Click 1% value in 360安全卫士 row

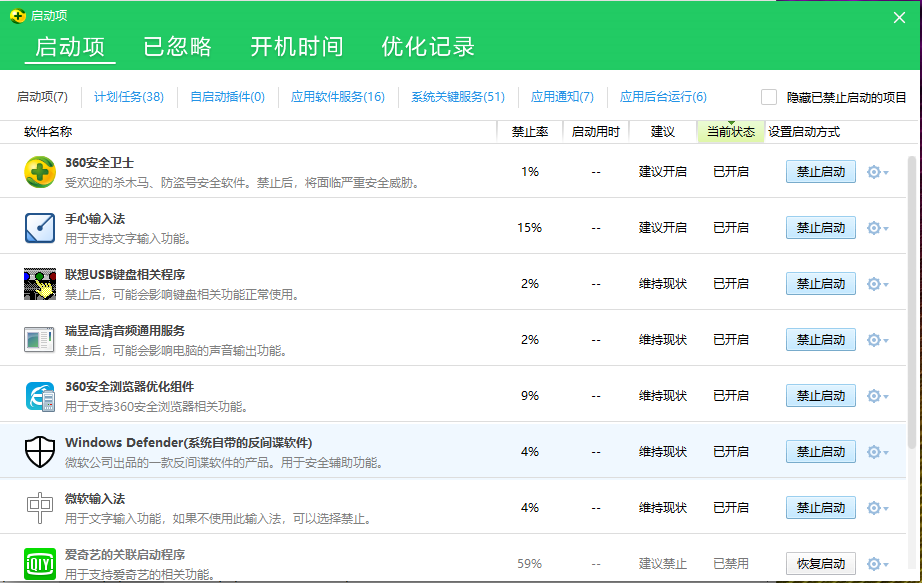530,172
